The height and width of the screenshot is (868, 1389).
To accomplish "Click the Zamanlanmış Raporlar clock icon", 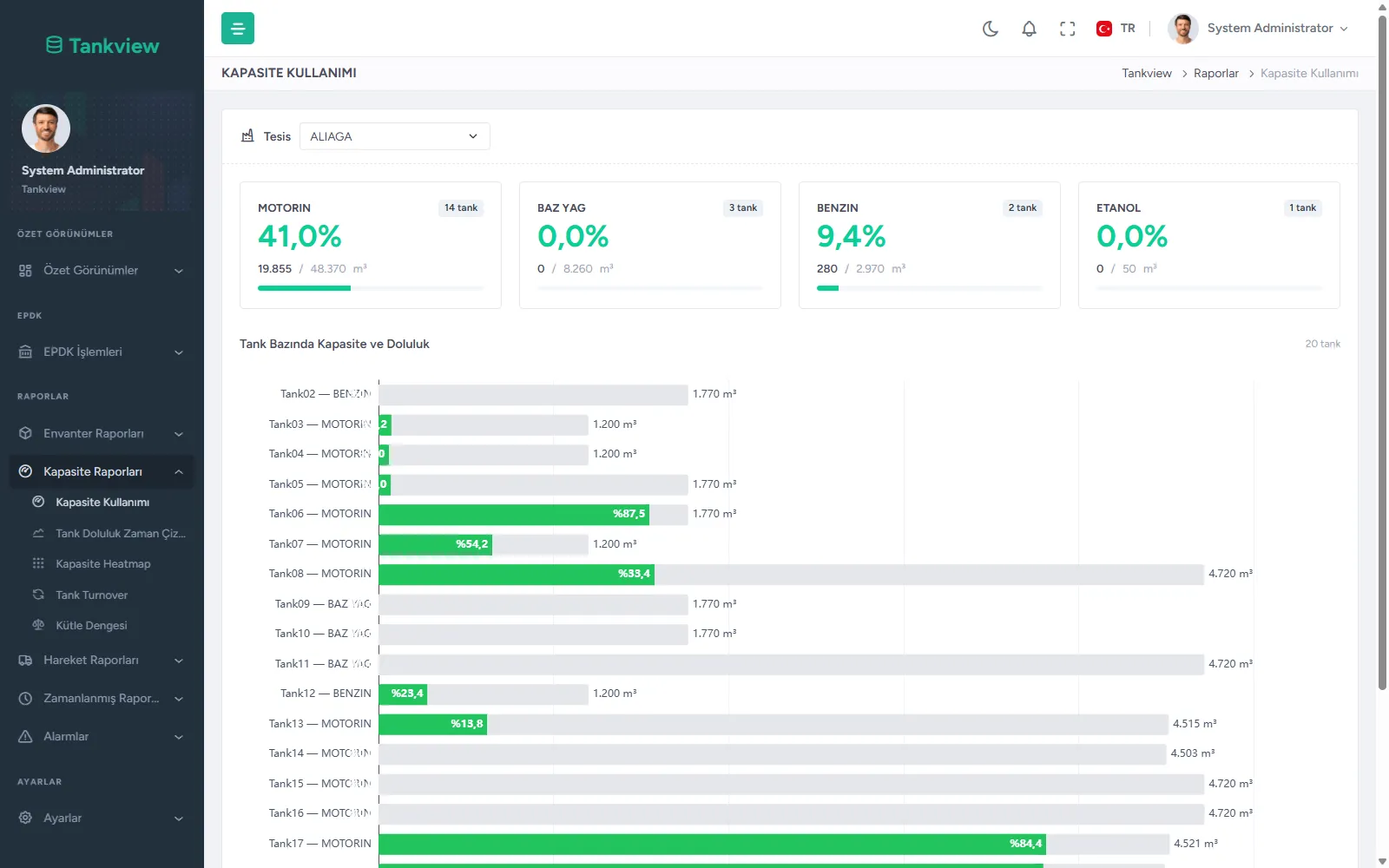I will 25,699.
